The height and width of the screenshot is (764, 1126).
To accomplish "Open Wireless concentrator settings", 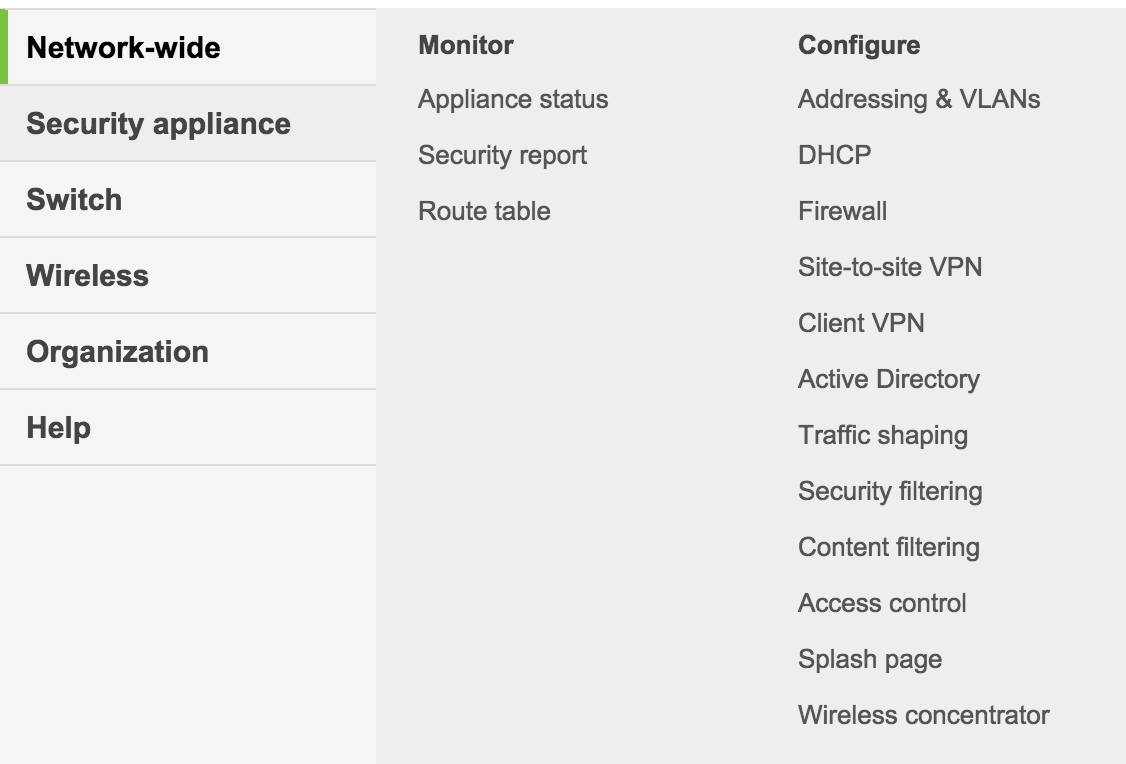I will (x=923, y=716).
